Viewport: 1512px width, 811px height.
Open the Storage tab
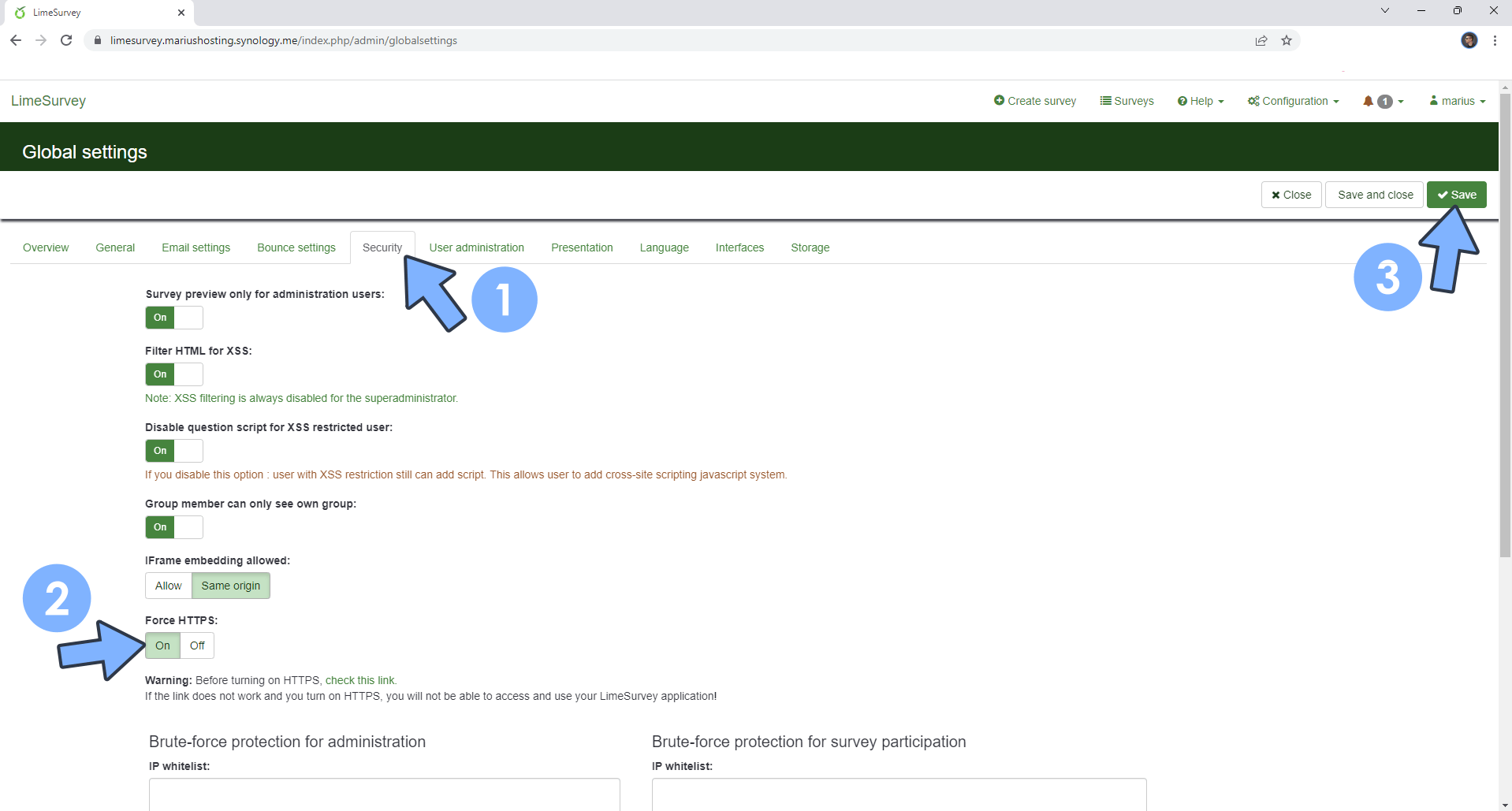point(810,247)
